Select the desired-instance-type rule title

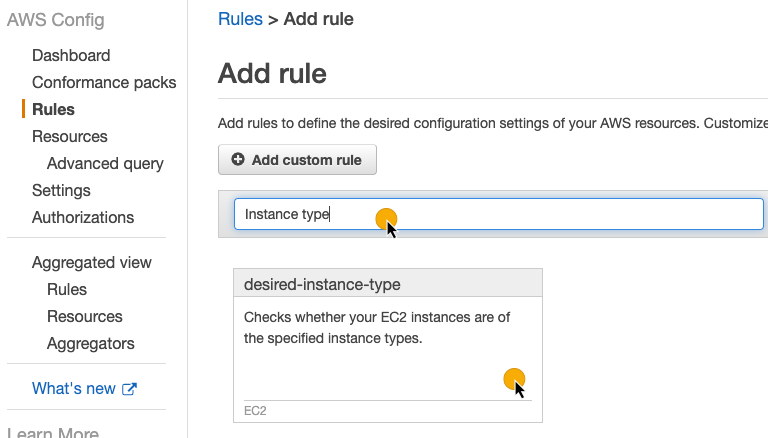pyautogui.click(x=322, y=285)
